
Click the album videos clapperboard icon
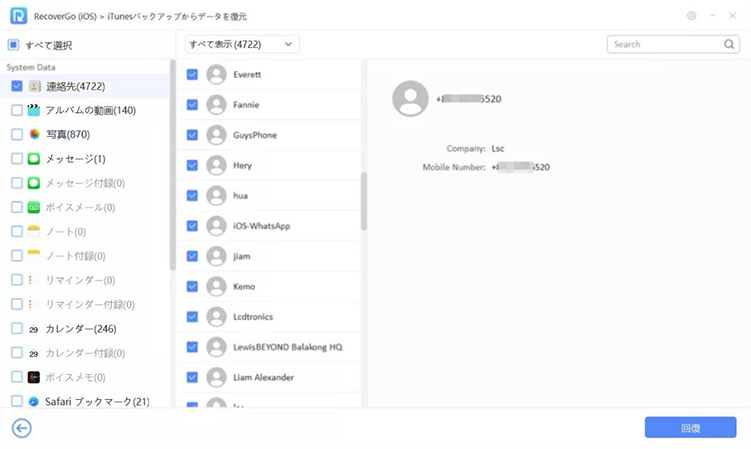[34, 110]
